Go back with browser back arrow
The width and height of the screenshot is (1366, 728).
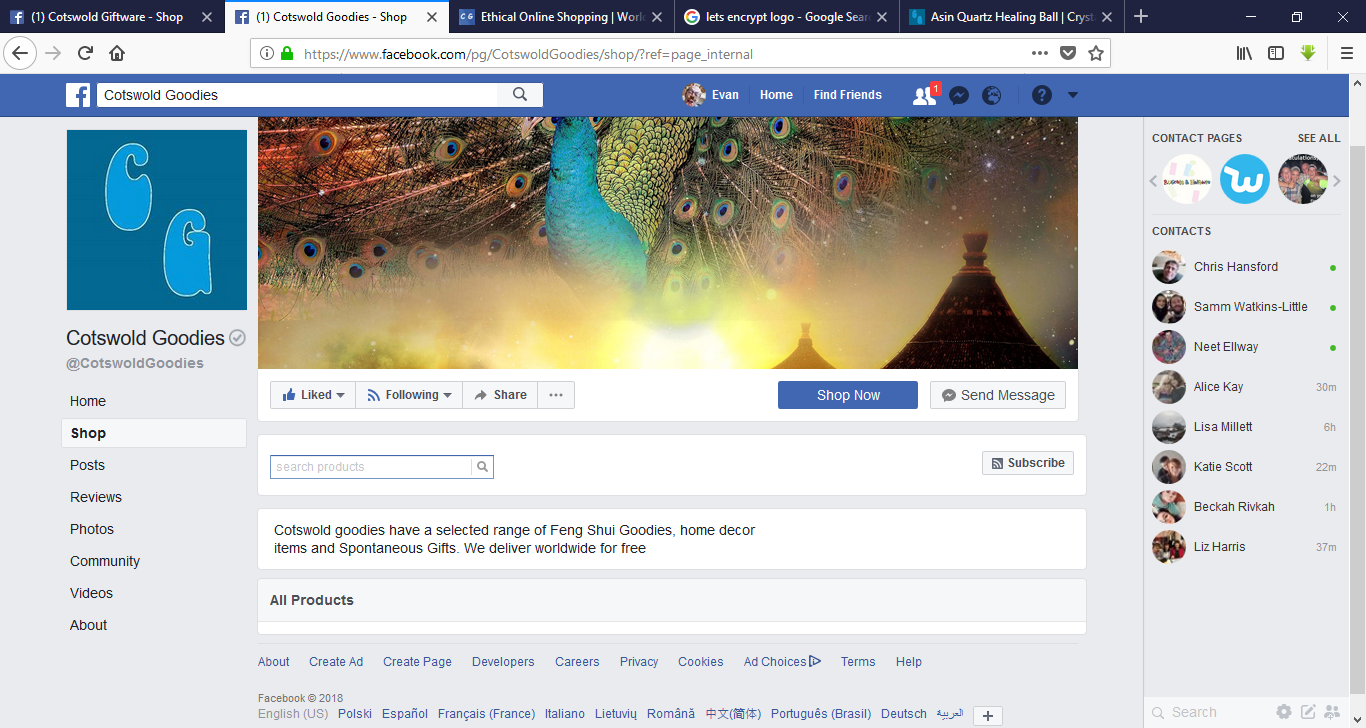click(x=20, y=54)
